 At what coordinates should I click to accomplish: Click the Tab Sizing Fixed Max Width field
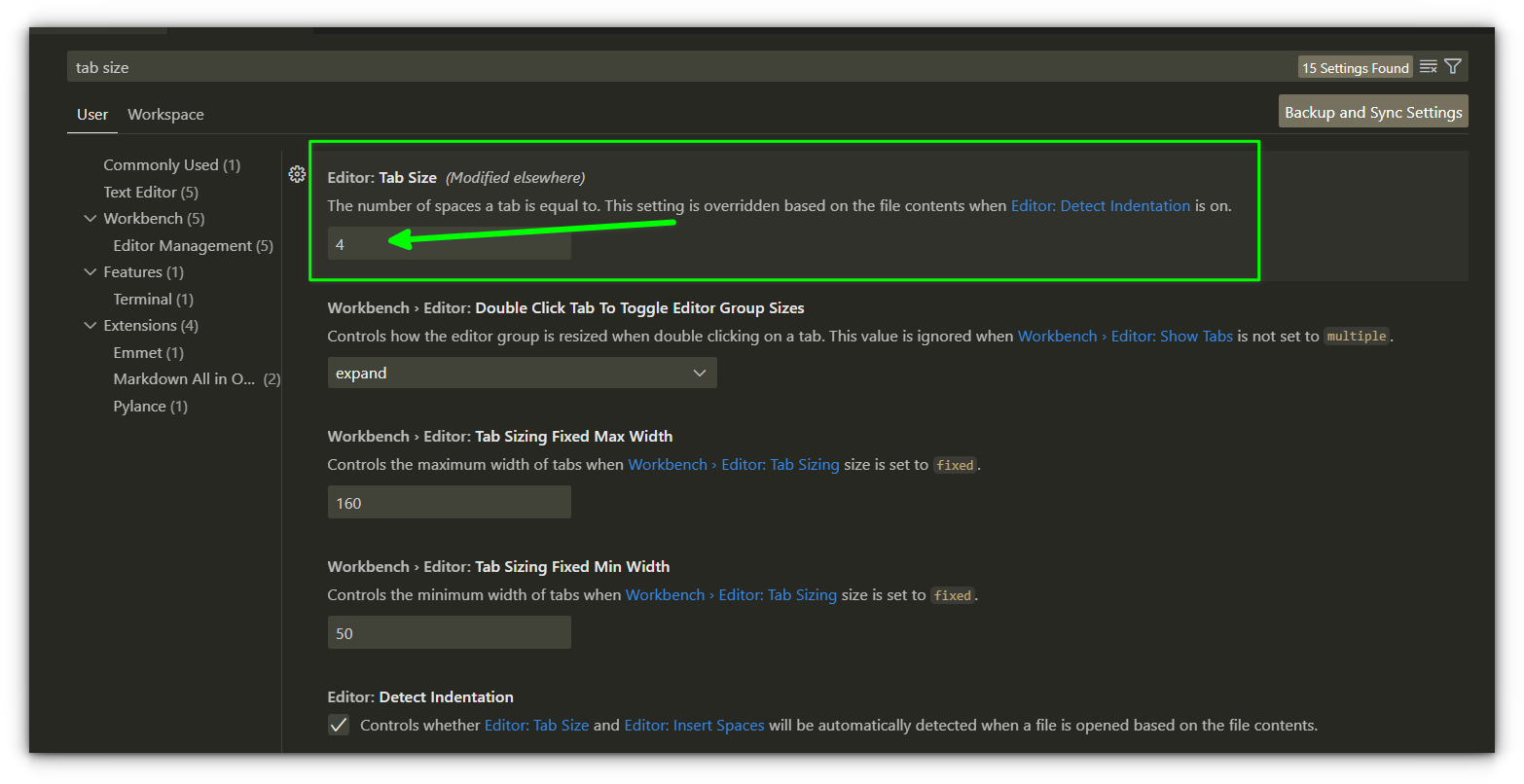(x=449, y=501)
